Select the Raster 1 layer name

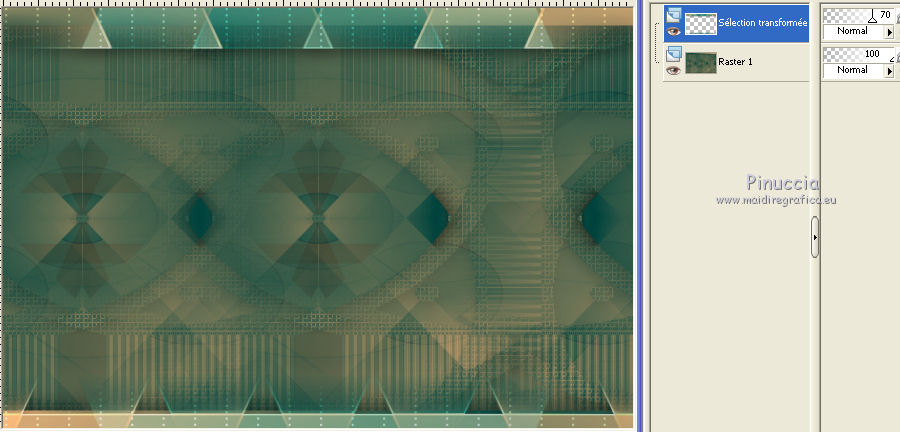point(735,62)
